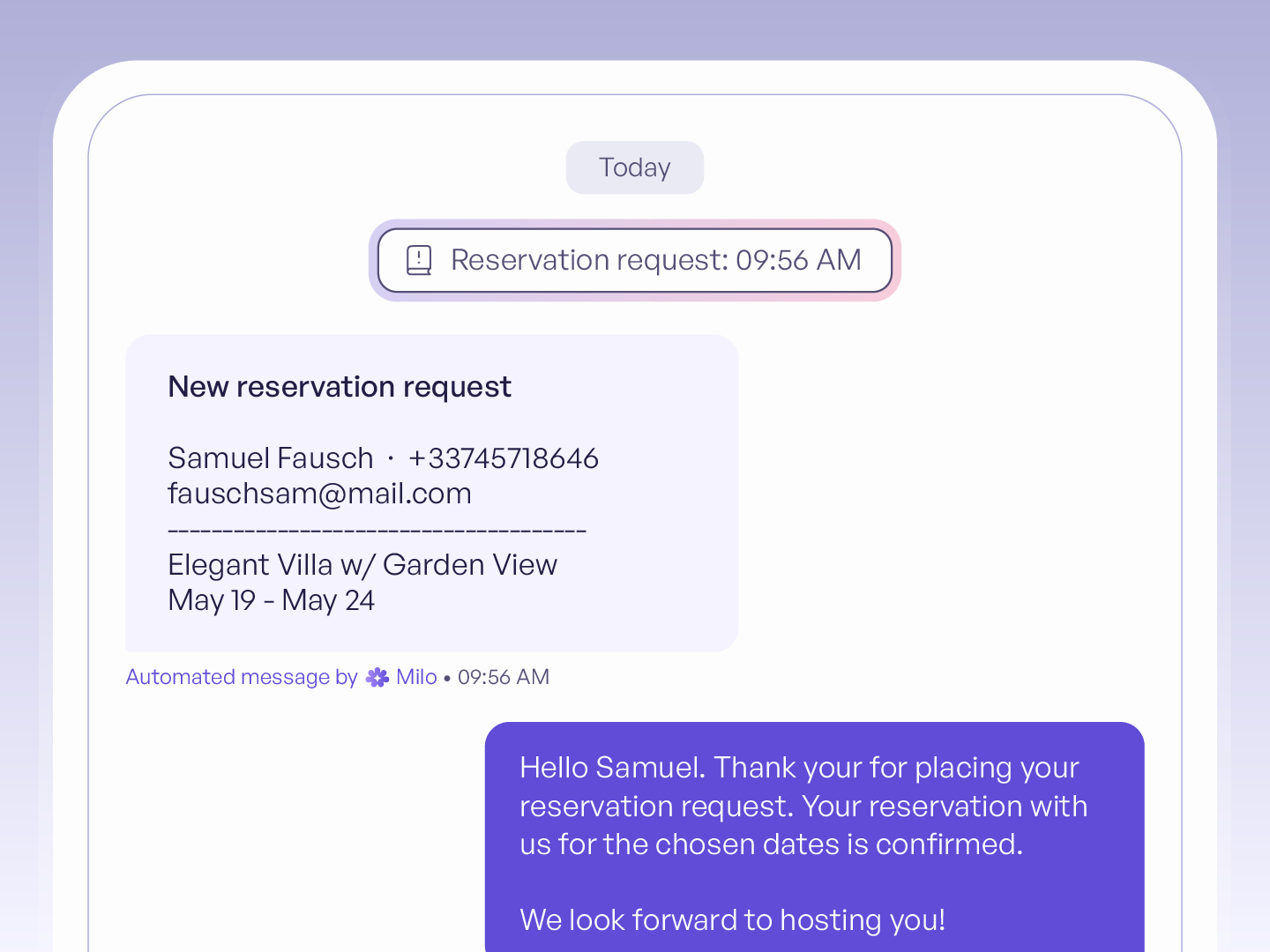The width and height of the screenshot is (1270, 952).
Task: Click the Today date chip
Action: coord(635,167)
